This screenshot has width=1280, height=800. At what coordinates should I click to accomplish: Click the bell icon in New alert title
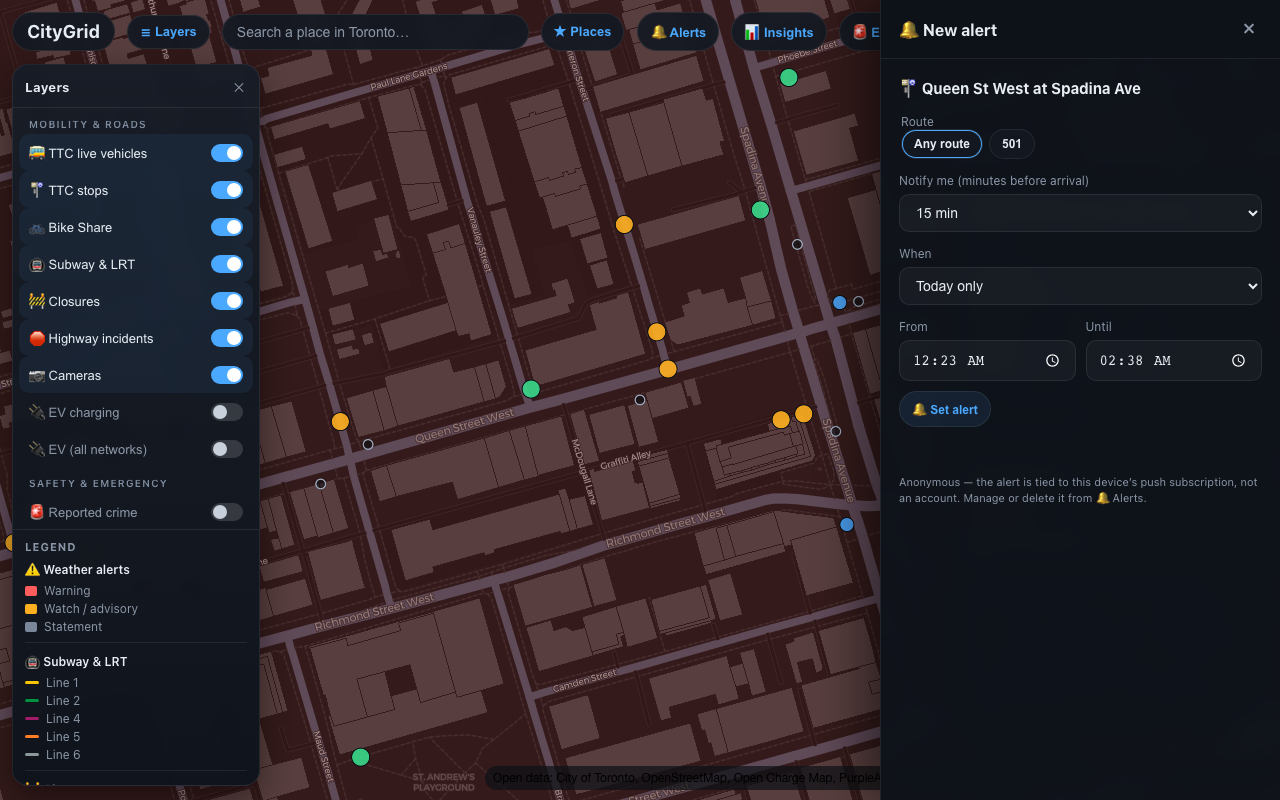point(908,30)
